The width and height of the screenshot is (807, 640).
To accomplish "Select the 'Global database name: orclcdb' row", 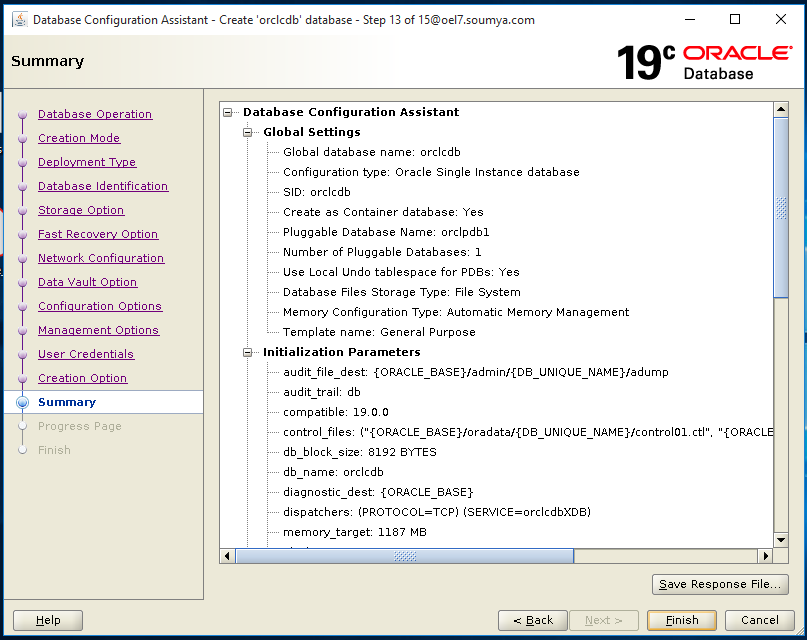I will click(x=372, y=152).
